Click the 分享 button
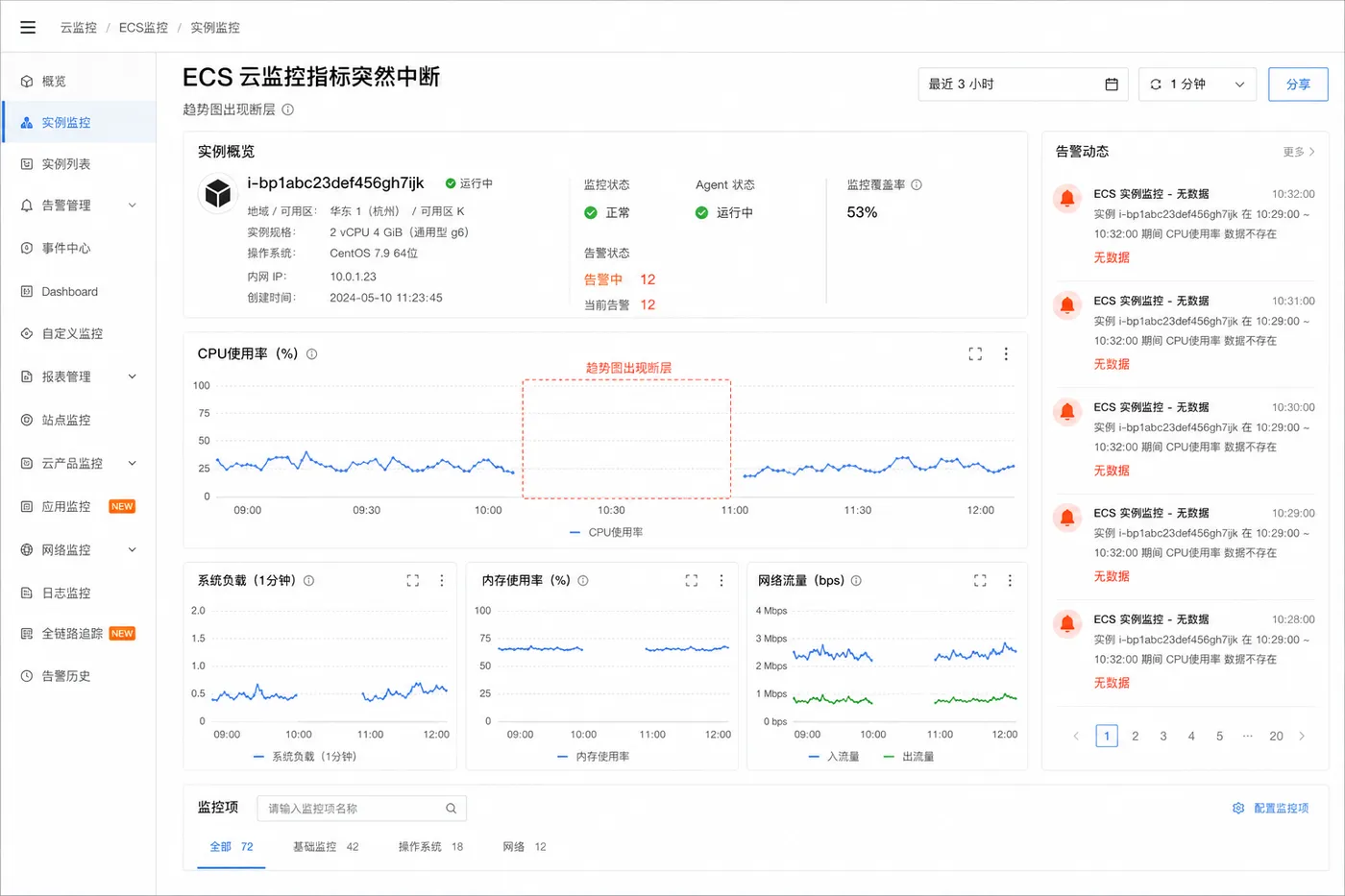Image resolution: width=1345 pixels, height=896 pixels. [1298, 85]
